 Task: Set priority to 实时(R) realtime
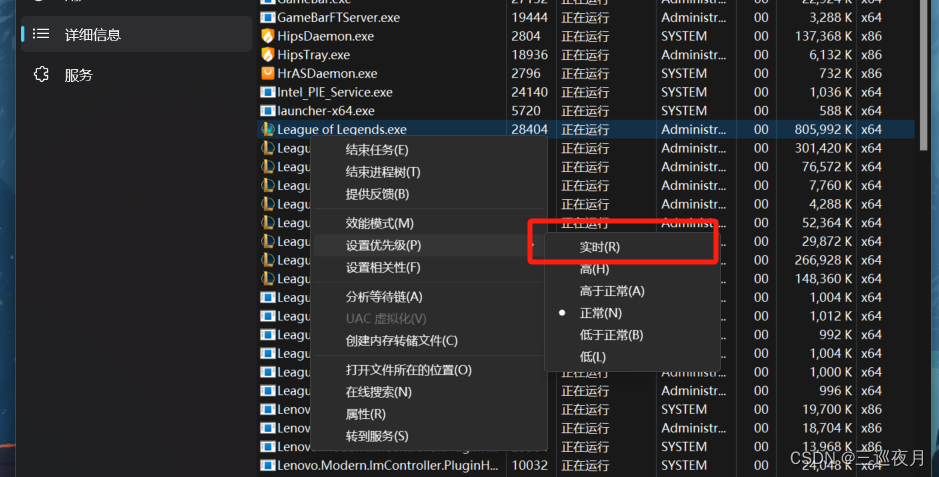pos(631,247)
